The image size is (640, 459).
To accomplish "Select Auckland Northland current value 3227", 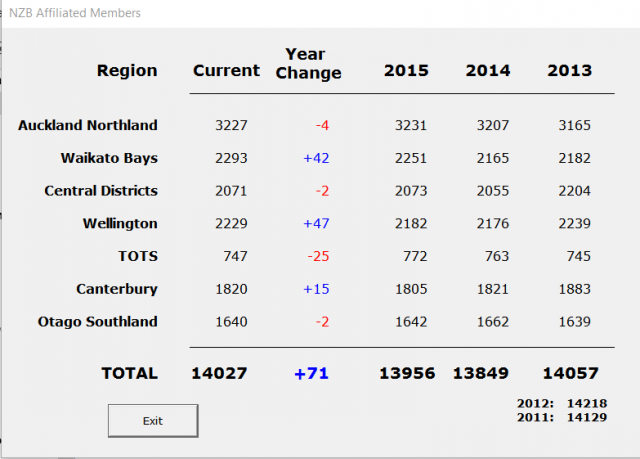I will coord(231,125).
